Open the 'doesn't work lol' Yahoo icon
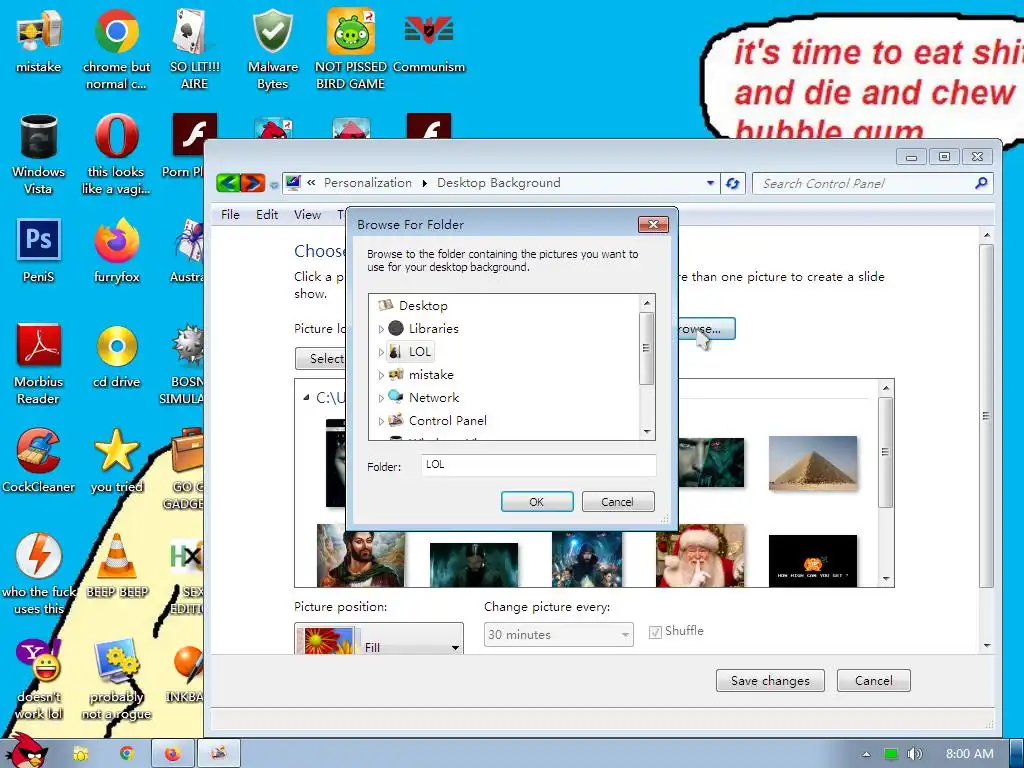1024x768 pixels. [39, 661]
